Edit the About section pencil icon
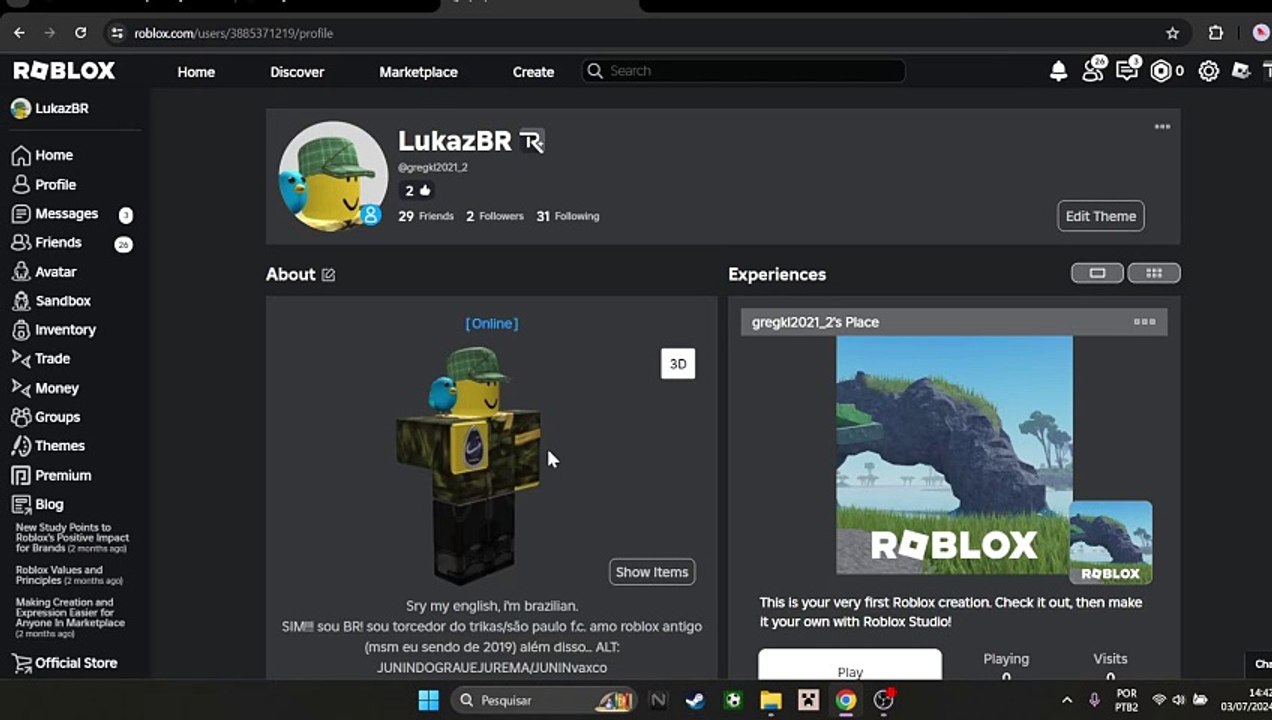Viewport: 1272px width, 720px height. [328, 274]
